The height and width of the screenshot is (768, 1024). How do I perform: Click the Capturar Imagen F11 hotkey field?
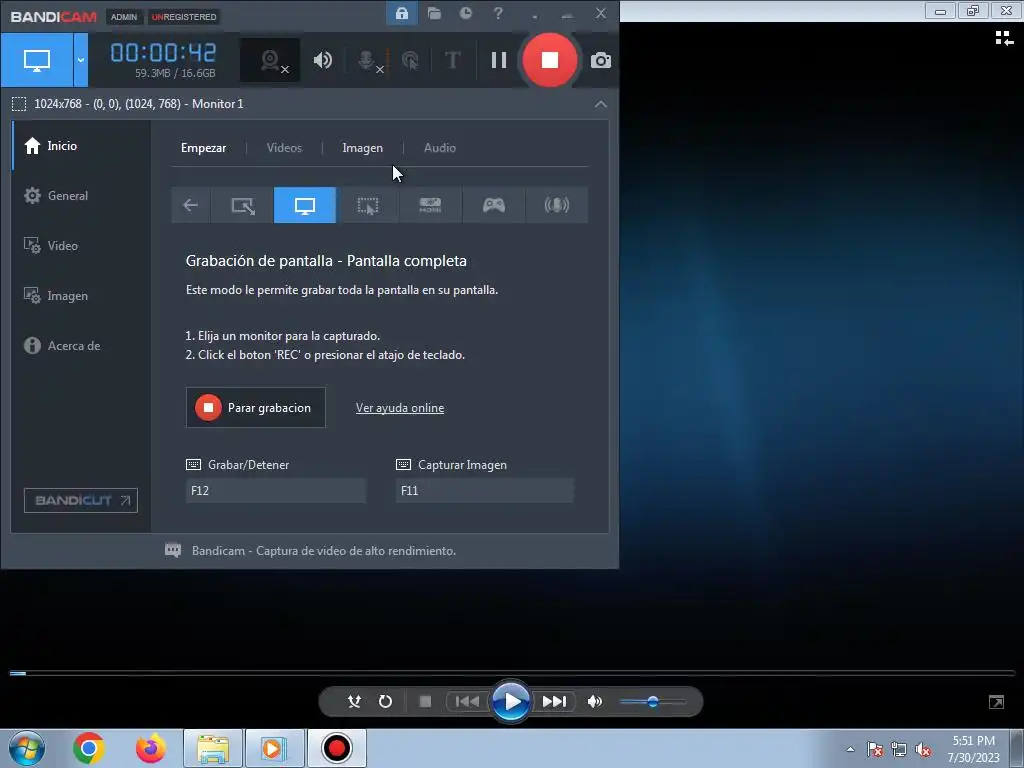pyautogui.click(x=485, y=490)
